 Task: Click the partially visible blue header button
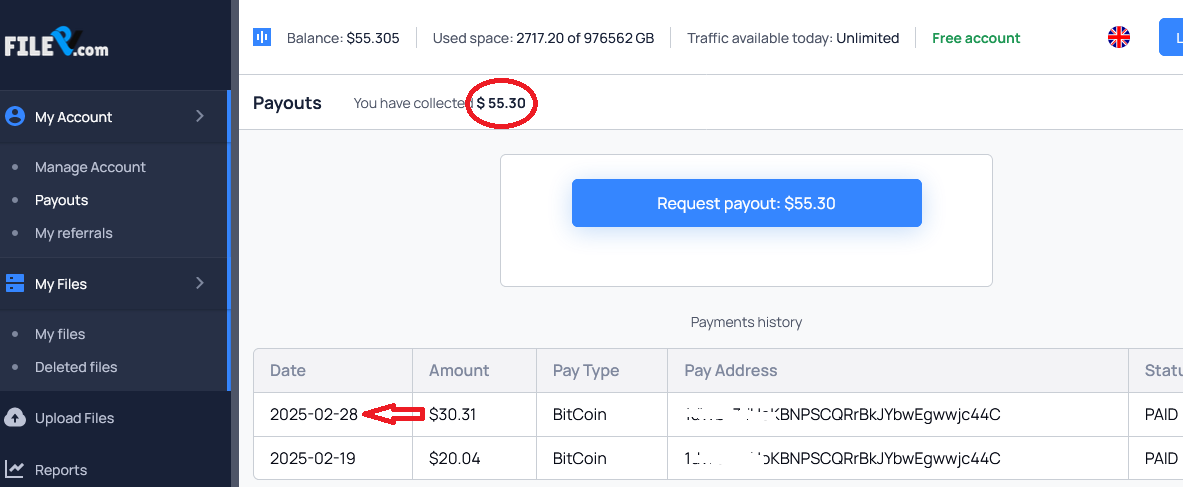click(1171, 37)
